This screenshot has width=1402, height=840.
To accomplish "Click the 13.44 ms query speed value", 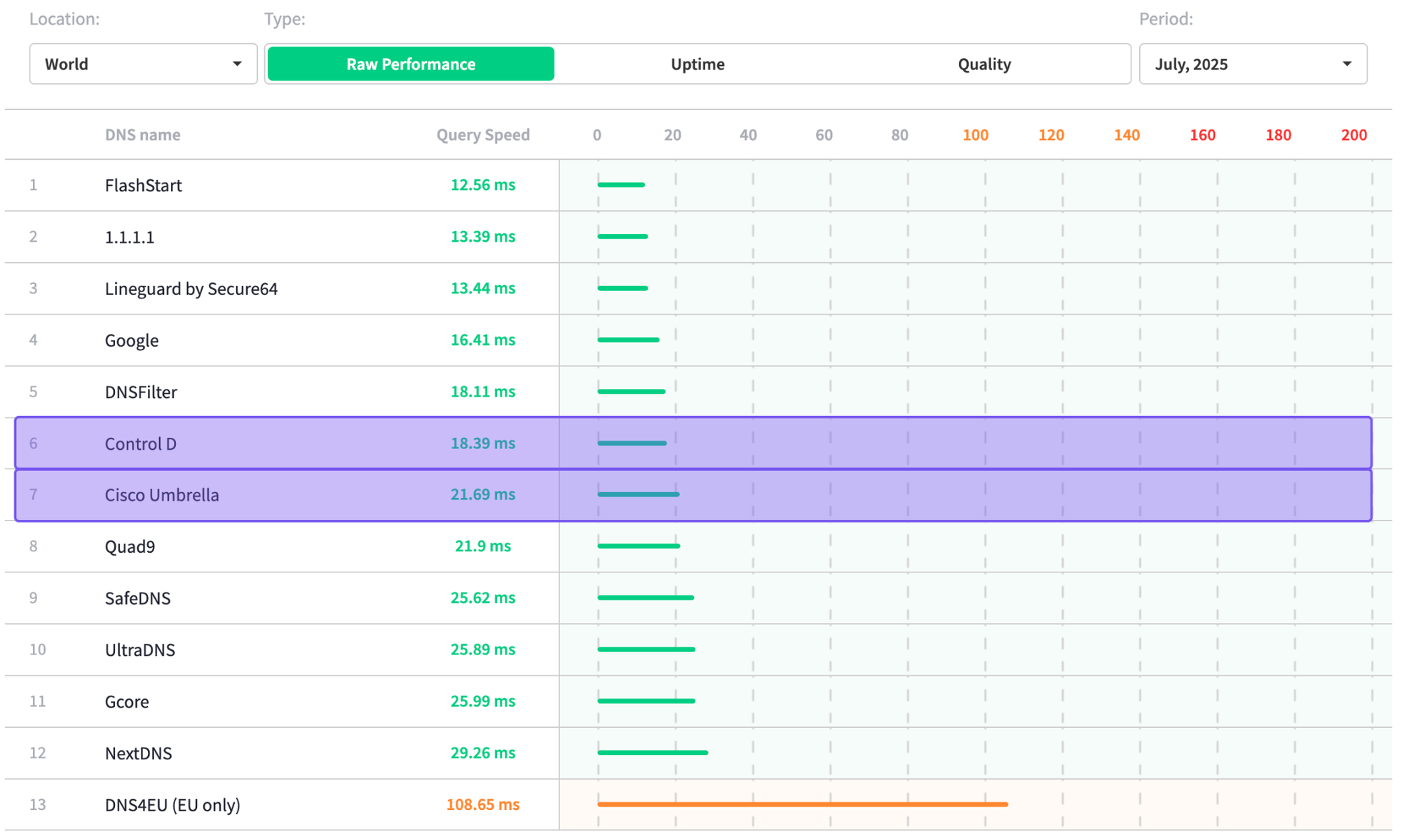I will (483, 288).
